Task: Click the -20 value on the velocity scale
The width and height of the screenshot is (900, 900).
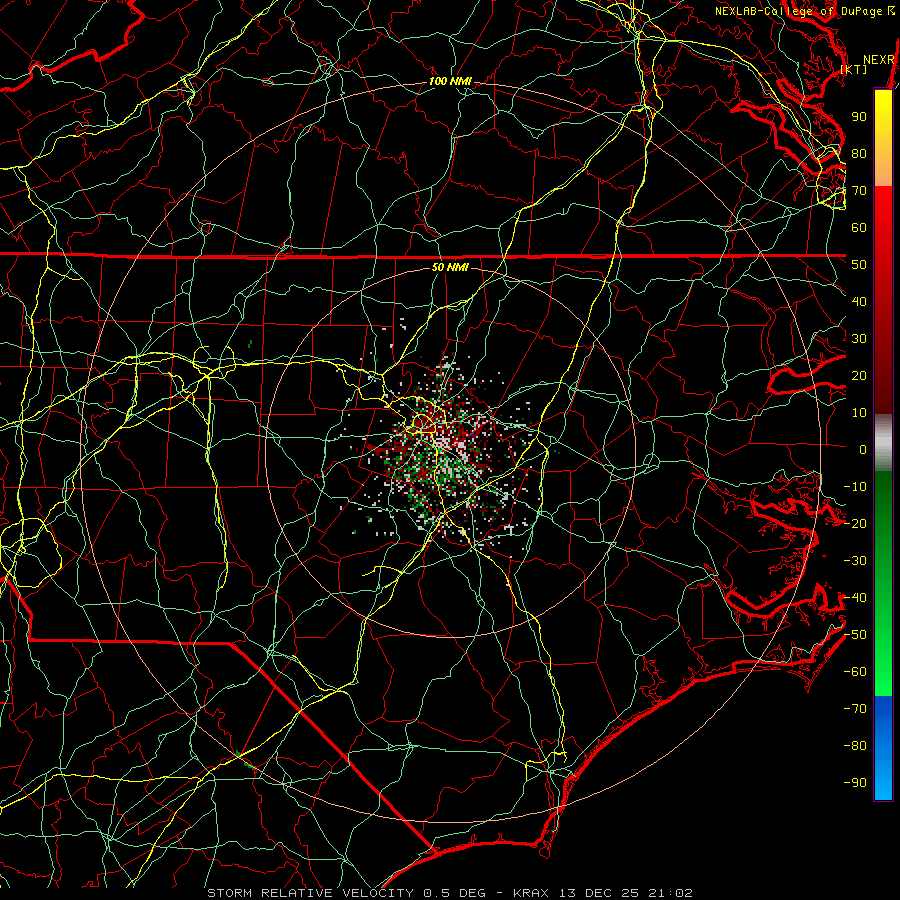Action: (855, 523)
